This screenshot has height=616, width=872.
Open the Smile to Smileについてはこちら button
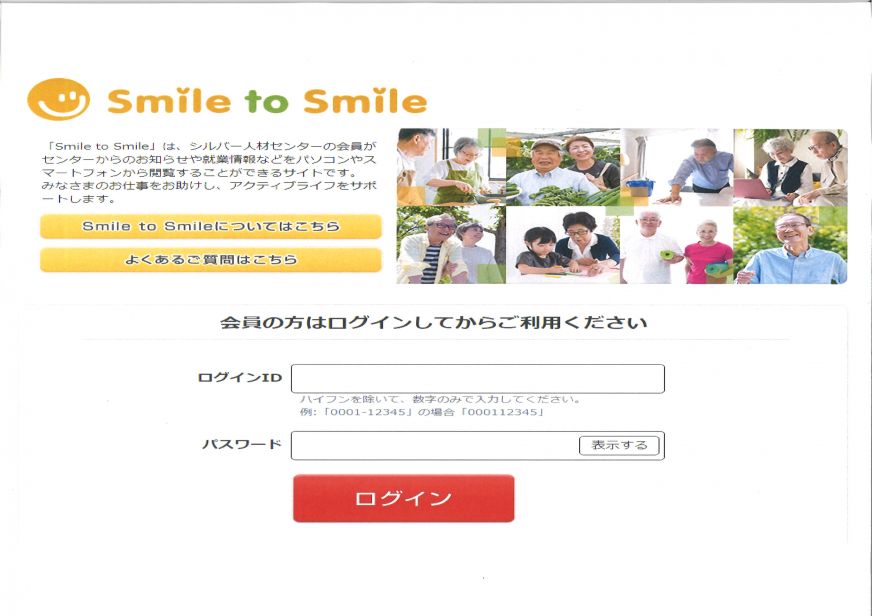(x=211, y=226)
